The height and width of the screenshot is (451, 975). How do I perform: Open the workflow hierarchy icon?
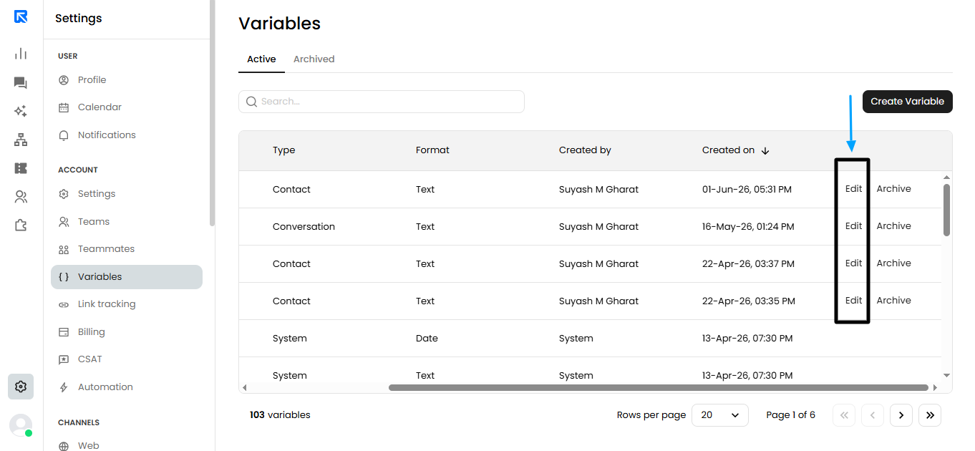click(x=21, y=140)
